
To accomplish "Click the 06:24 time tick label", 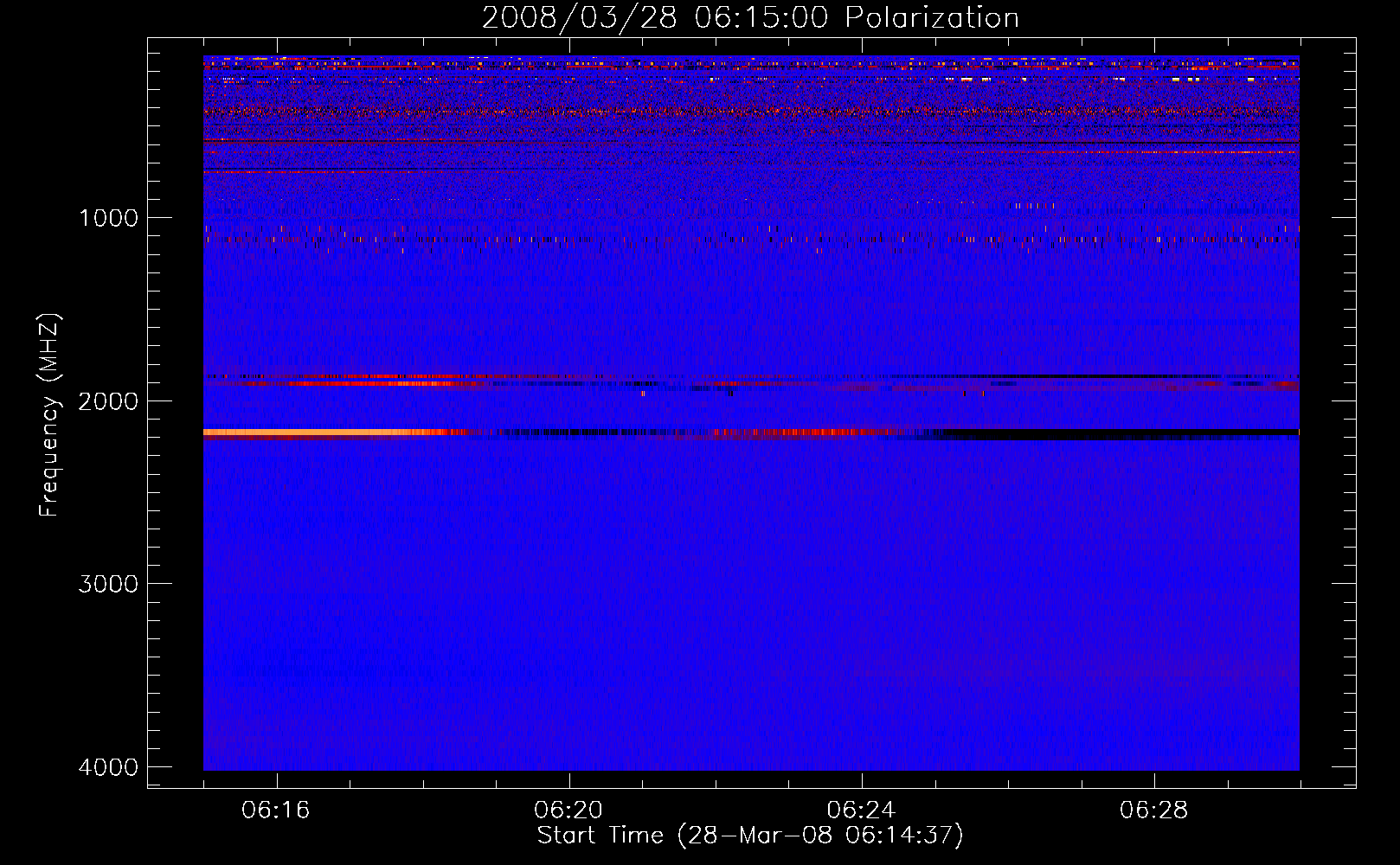I will [x=861, y=810].
